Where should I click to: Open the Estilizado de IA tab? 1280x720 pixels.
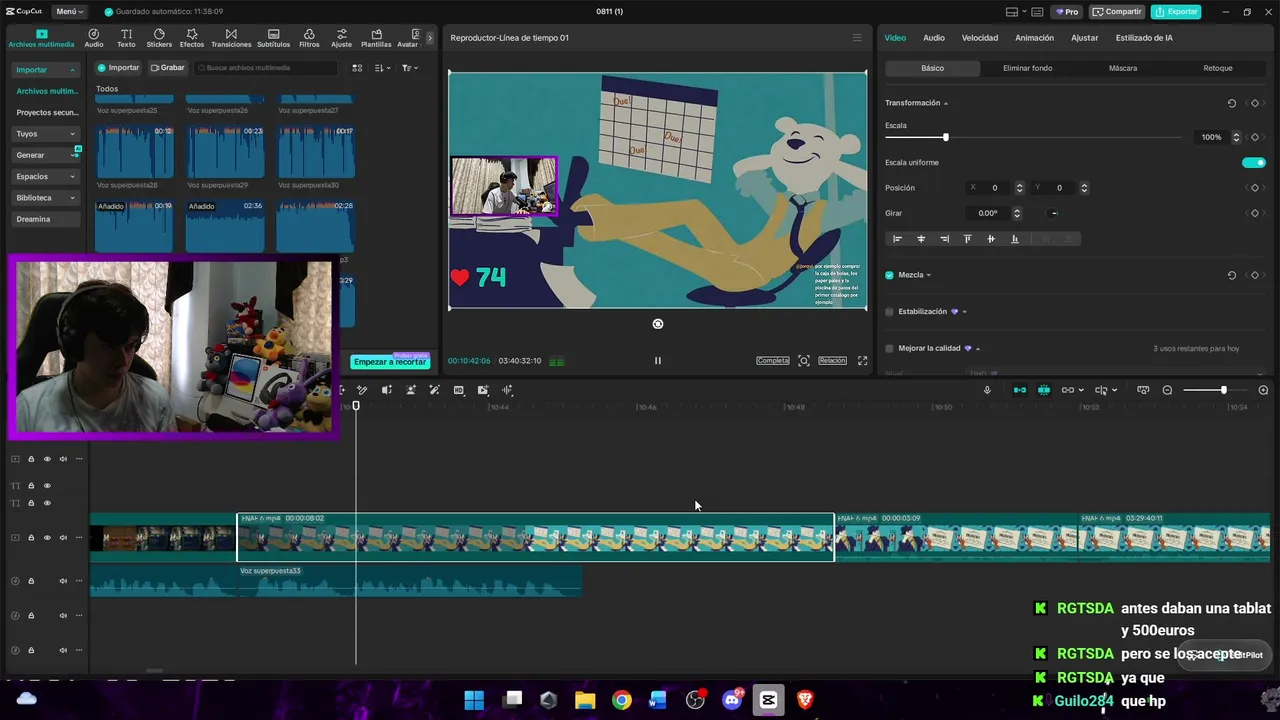tap(1144, 38)
